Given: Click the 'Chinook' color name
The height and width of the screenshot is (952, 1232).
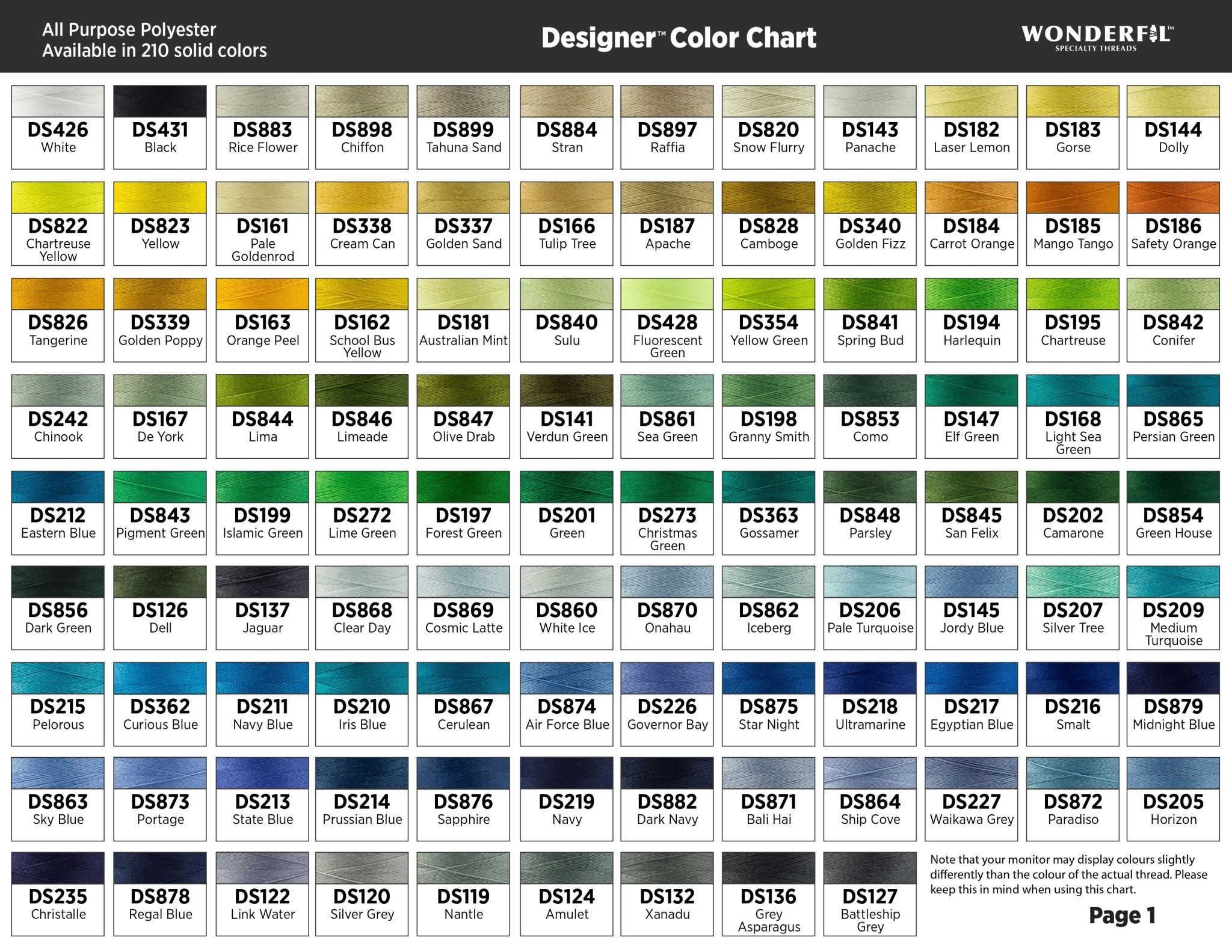Looking at the screenshot, I should (x=58, y=437).
